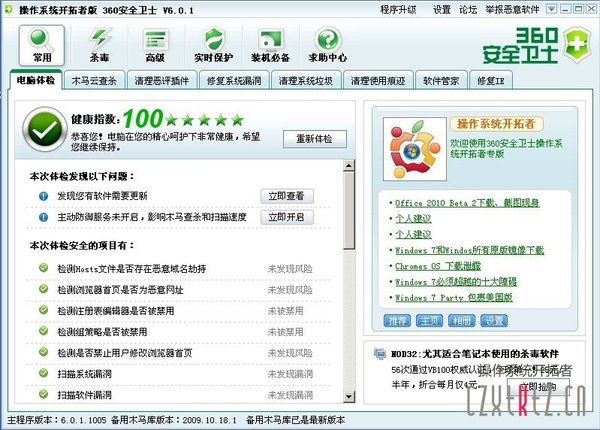The image size is (600, 430).
Task: Switch to the 修复IE tab
Action: 491,81
